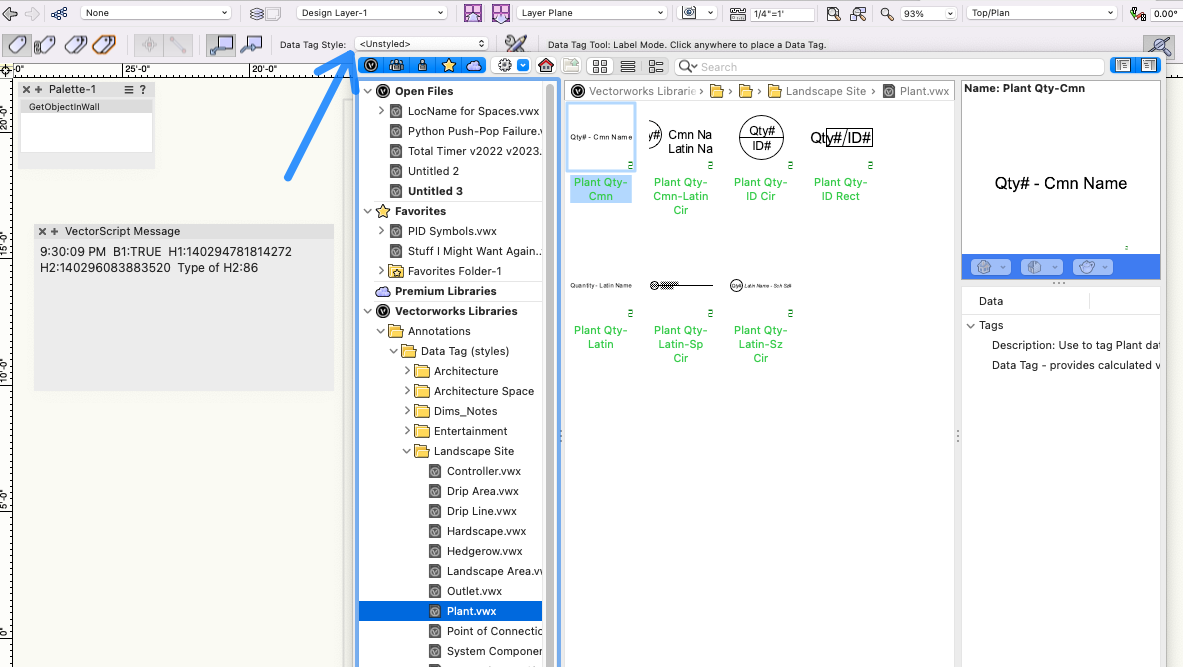Click the Vectorworks Libraries circle-V filter icon

370,66
